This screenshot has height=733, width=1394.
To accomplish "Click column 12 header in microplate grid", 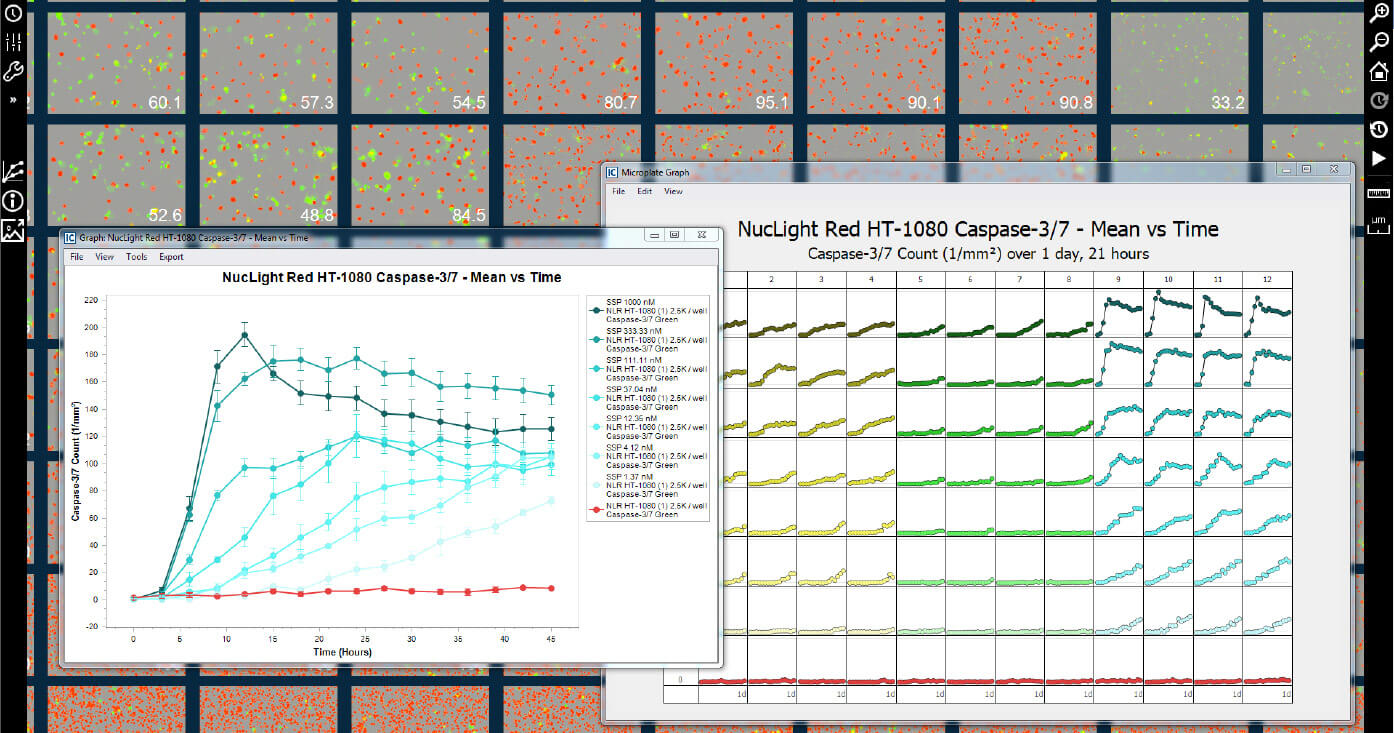I will click(1267, 279).
